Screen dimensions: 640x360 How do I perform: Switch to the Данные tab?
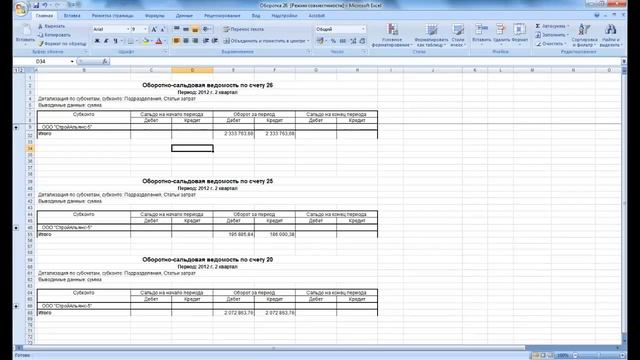[x=184, y=16]
